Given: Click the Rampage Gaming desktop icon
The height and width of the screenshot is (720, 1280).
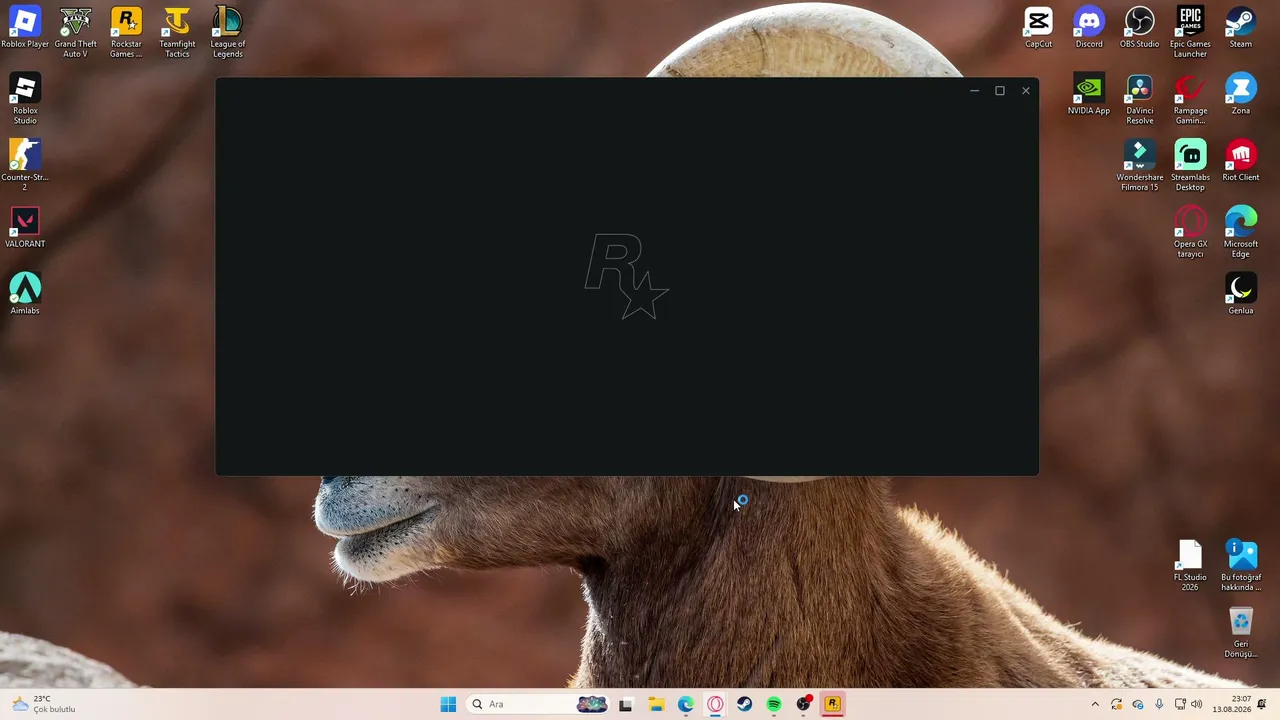Looking at the screenshot, I should (x=1190, y=99).
